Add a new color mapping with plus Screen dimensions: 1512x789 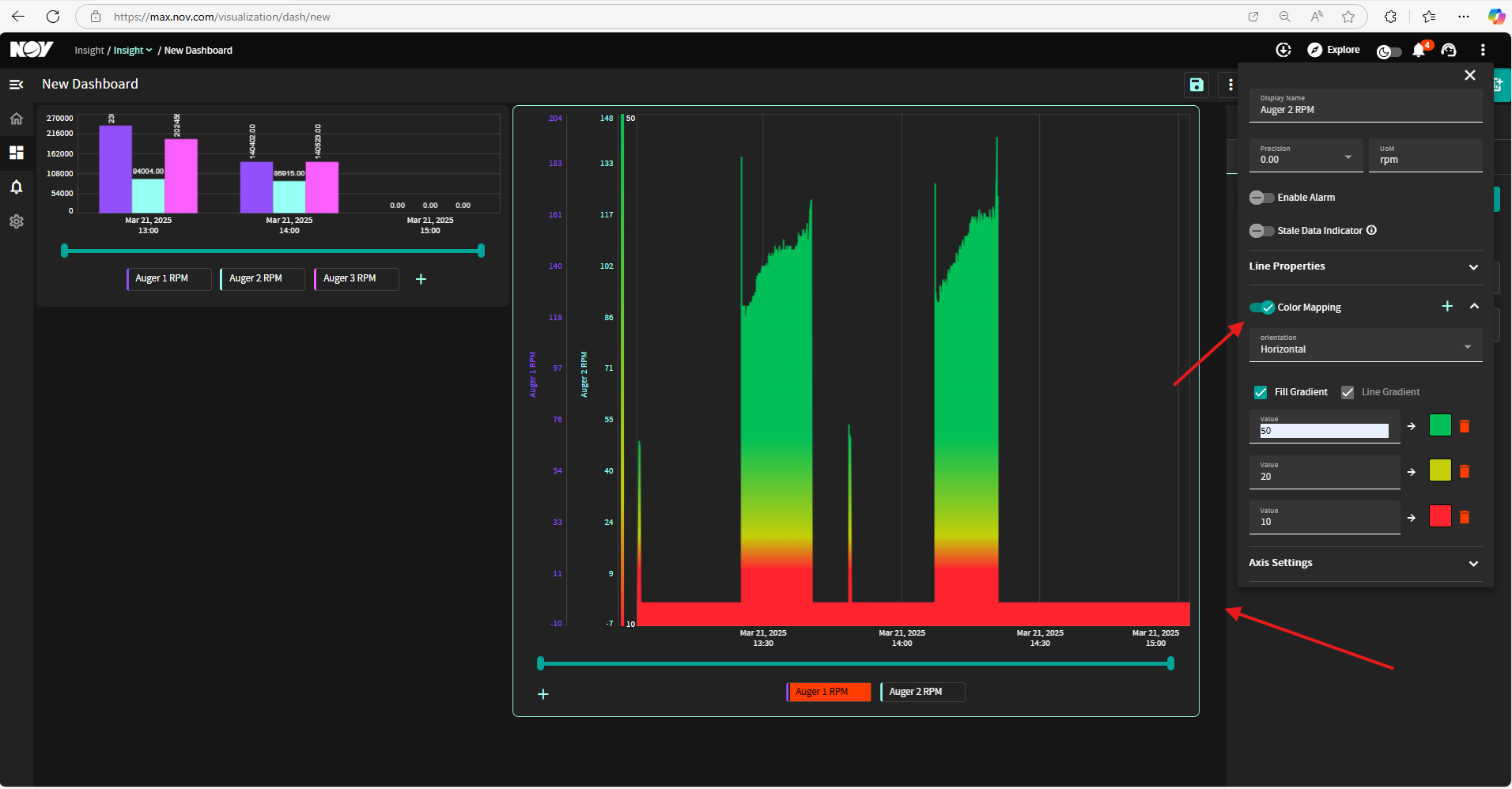pos(1447,306)
